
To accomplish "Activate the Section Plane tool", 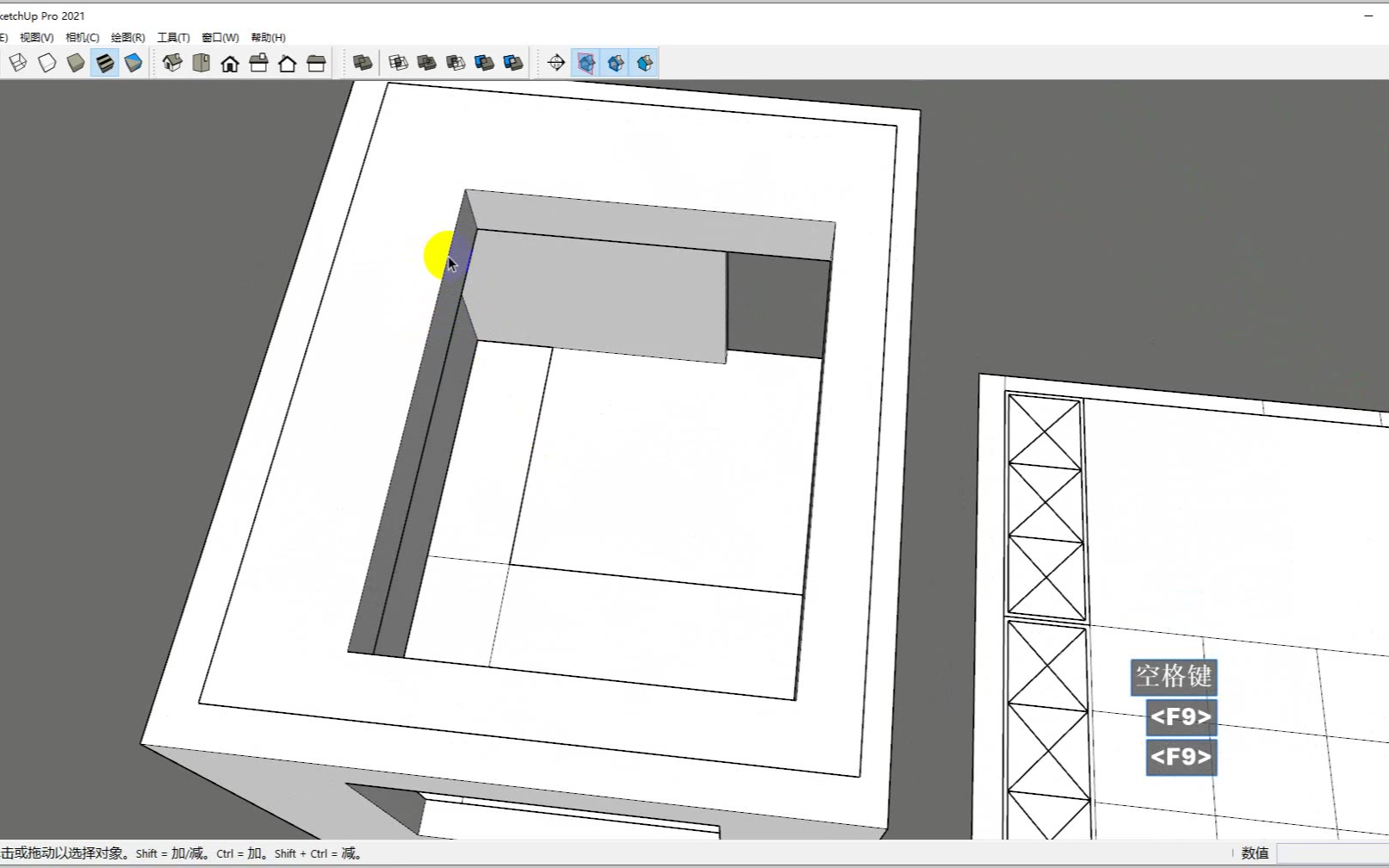I will 556,63.
